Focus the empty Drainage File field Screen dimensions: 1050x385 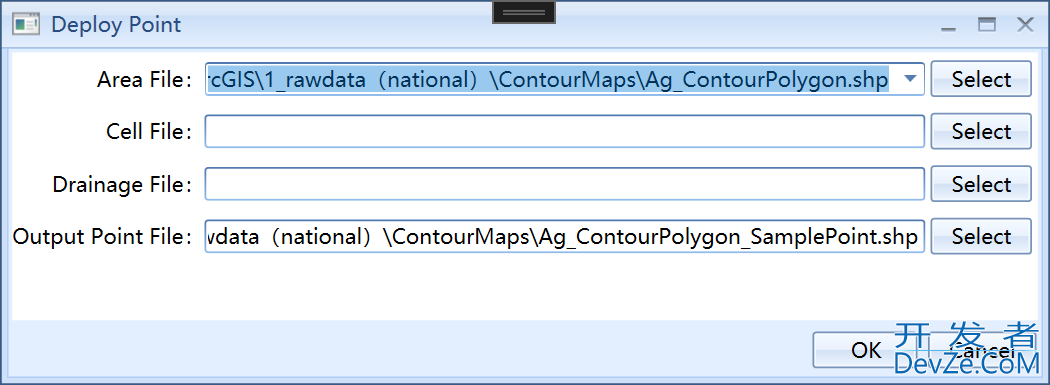[x=565, y=183]
